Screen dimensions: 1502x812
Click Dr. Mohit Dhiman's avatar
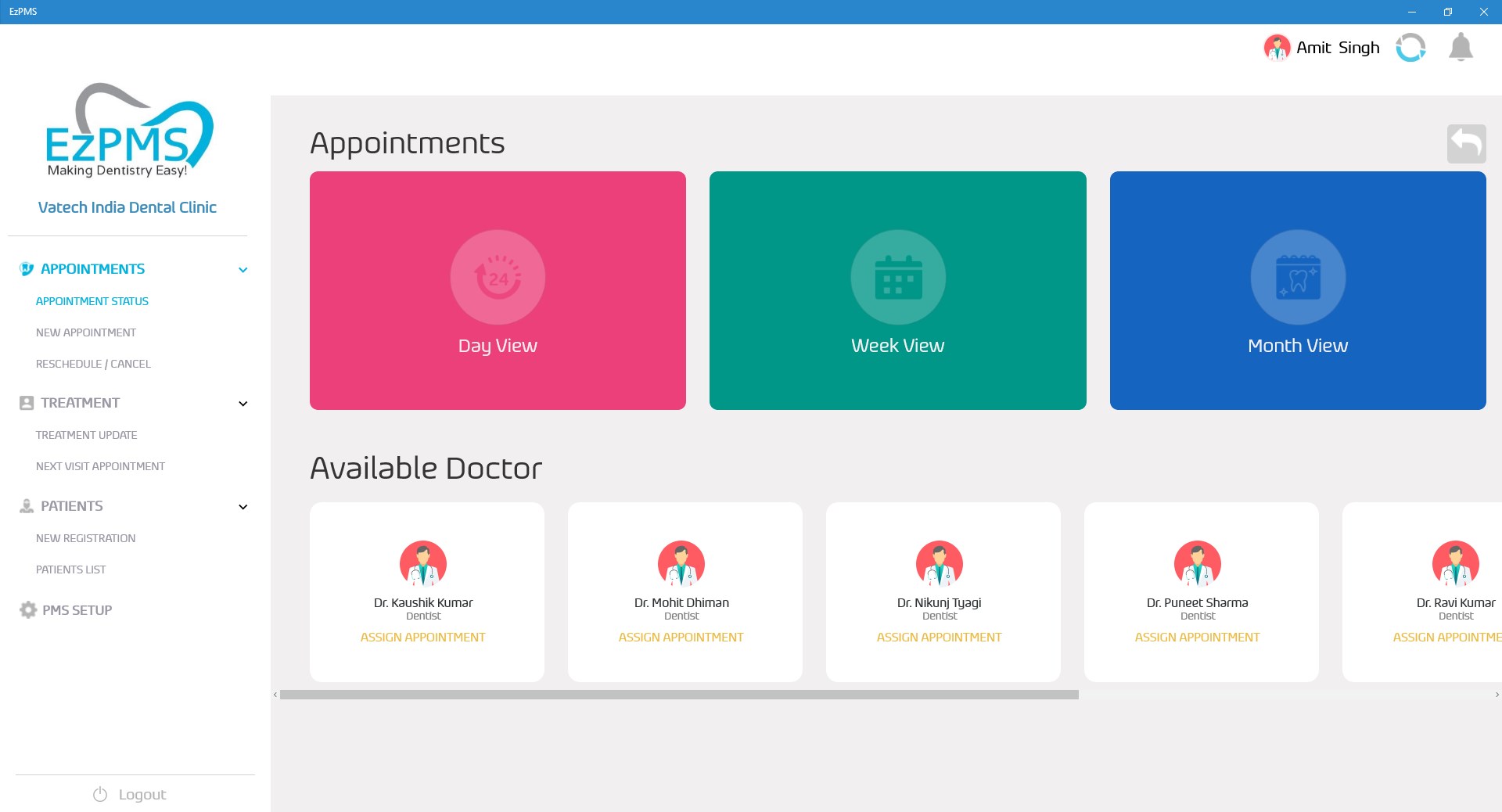click(x=681, y=563)
